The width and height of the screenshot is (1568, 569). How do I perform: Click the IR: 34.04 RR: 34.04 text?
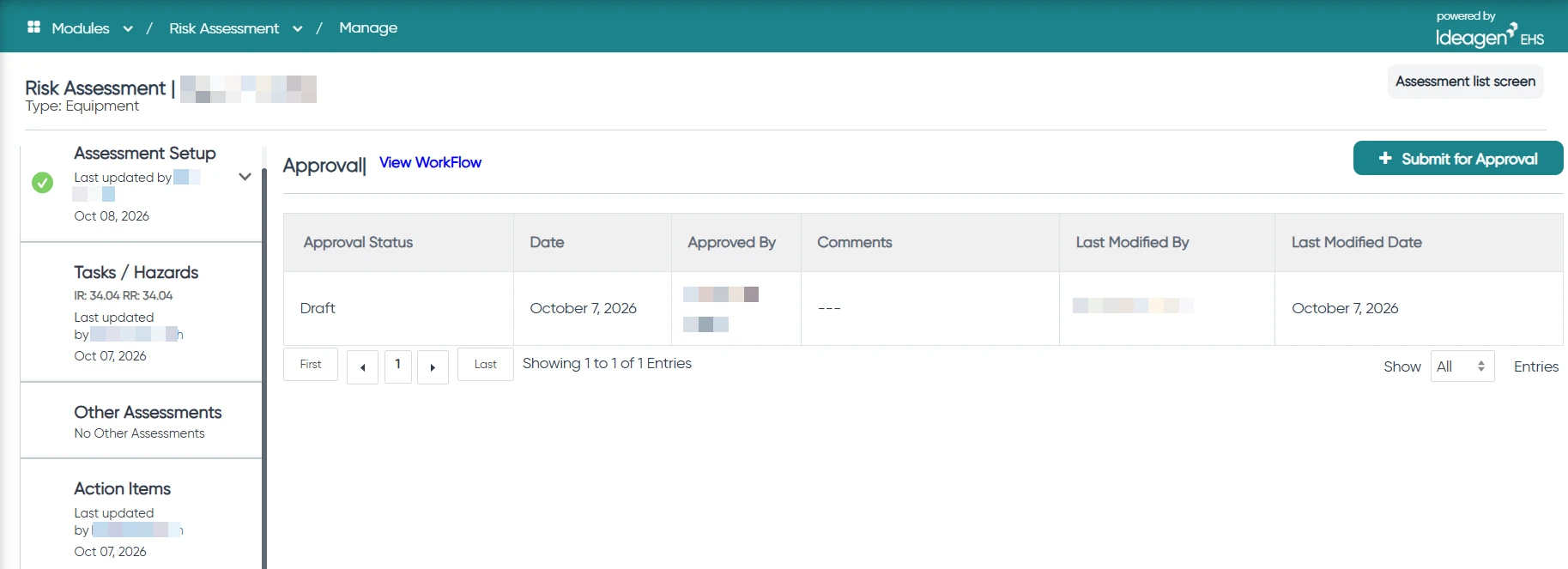124,295
